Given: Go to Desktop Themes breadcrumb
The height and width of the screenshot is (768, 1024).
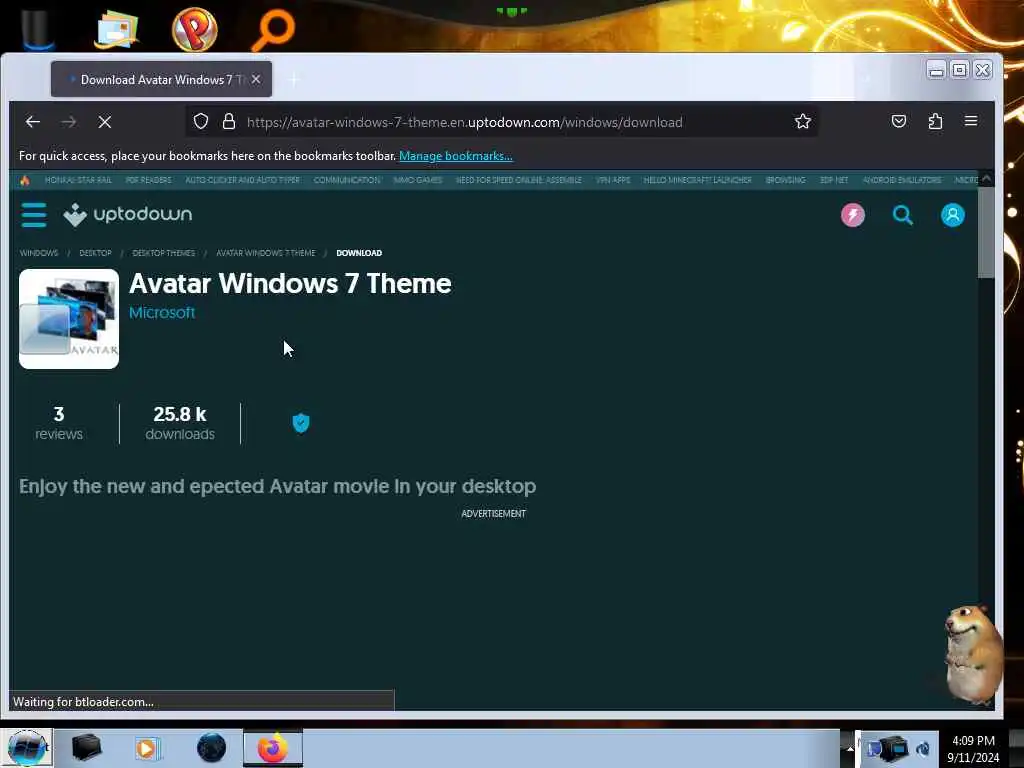Looking at the screenshot, I should 163,253.
